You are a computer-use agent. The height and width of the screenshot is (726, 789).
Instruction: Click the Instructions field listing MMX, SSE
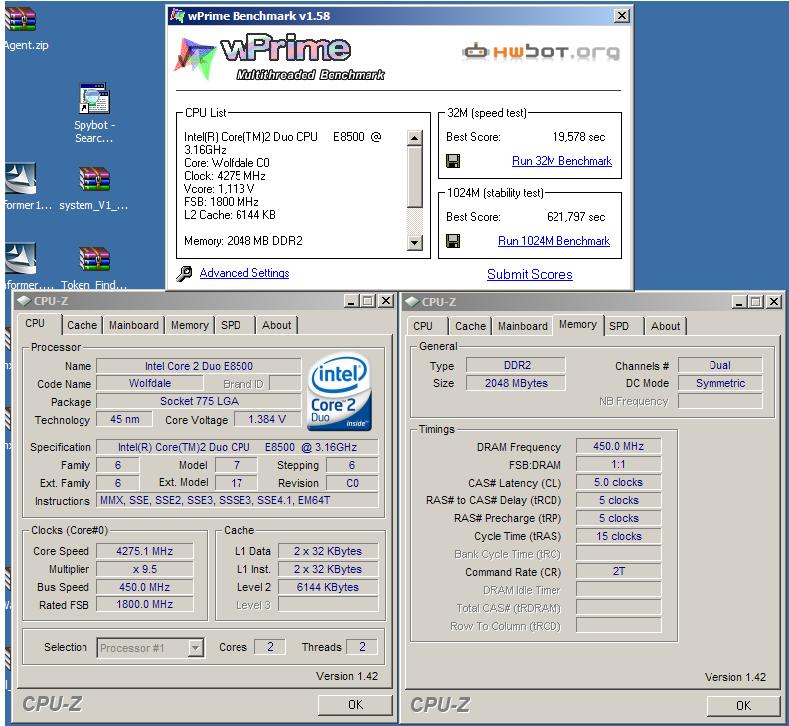point(238,500)
